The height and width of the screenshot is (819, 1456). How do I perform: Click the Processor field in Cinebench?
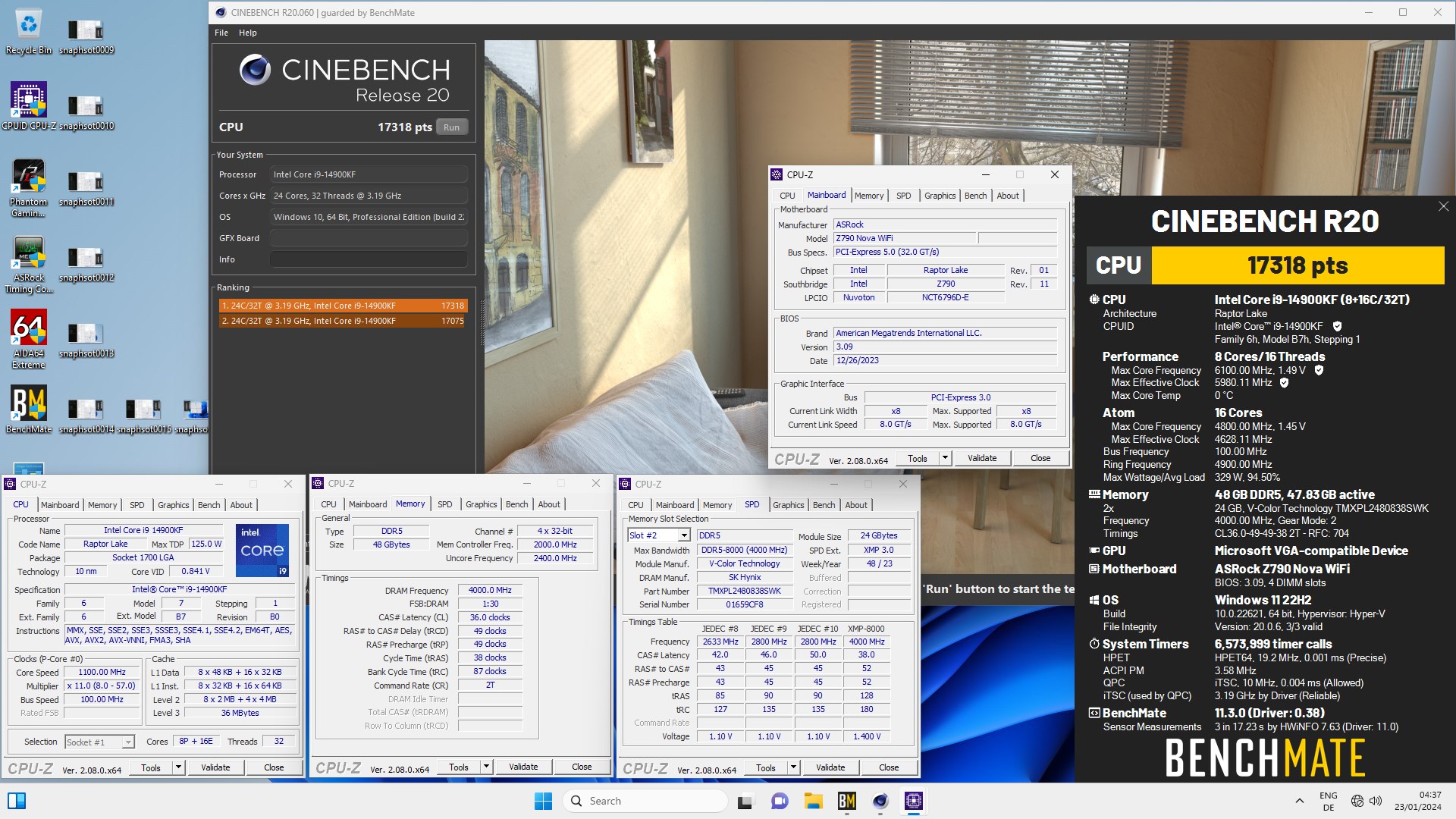pyautogui.click(x=369, y=174)
